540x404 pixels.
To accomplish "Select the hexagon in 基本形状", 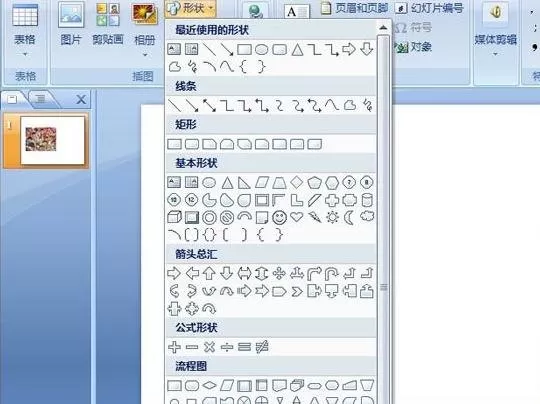I will (x=332, y=183).
